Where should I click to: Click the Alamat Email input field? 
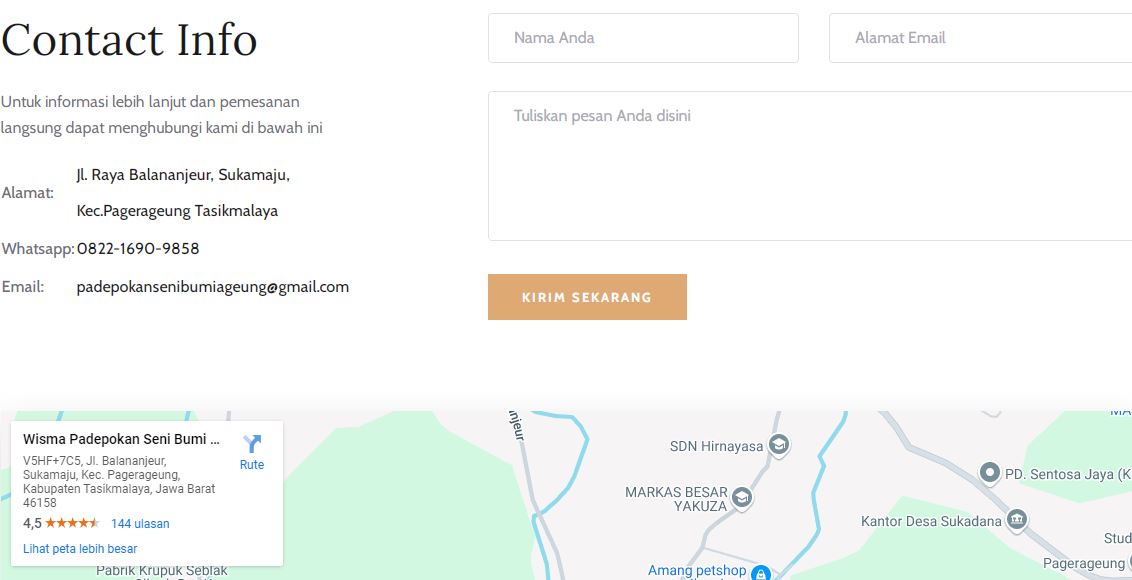[980, 38]
